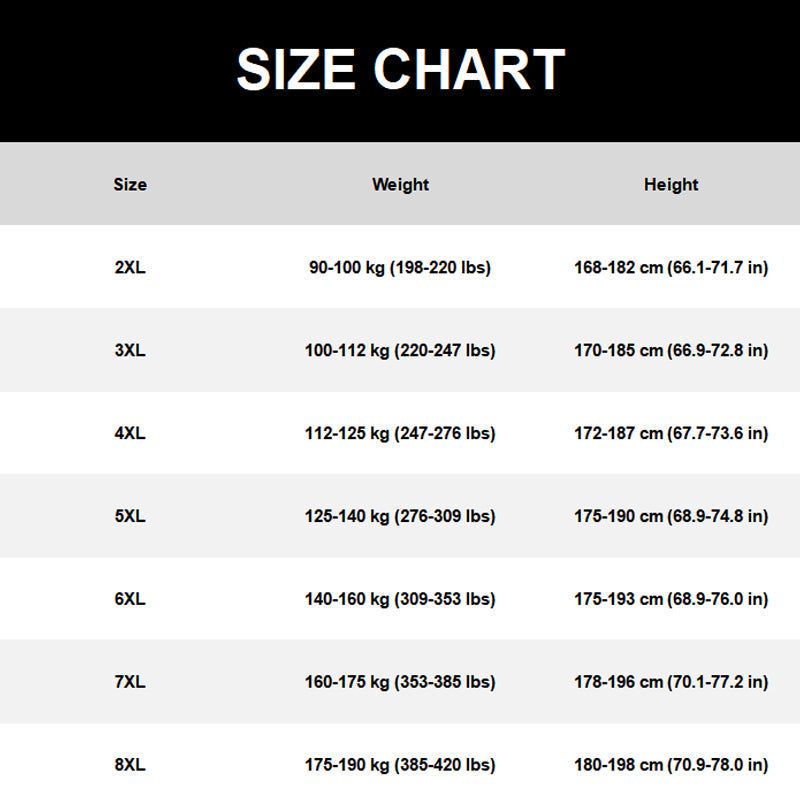Click the 2XL size label
This screenshot has height=800, width=800.
[130, 267]
